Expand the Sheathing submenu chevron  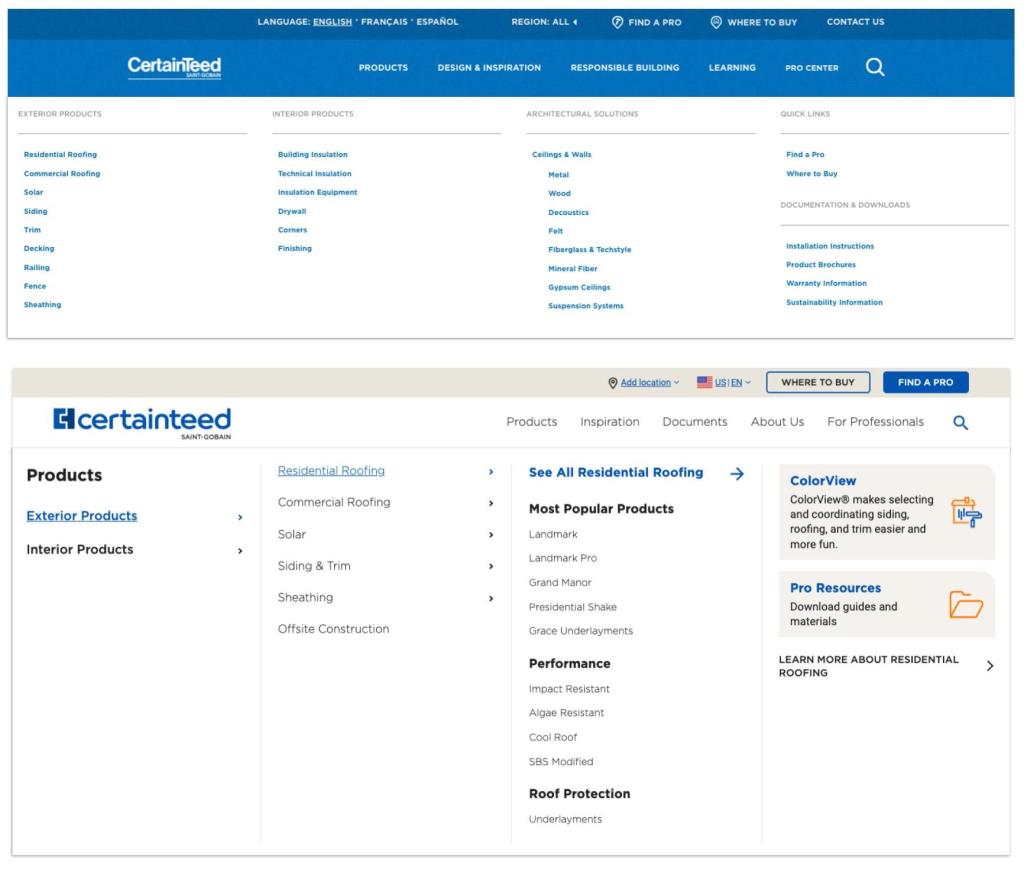(490, 598)
